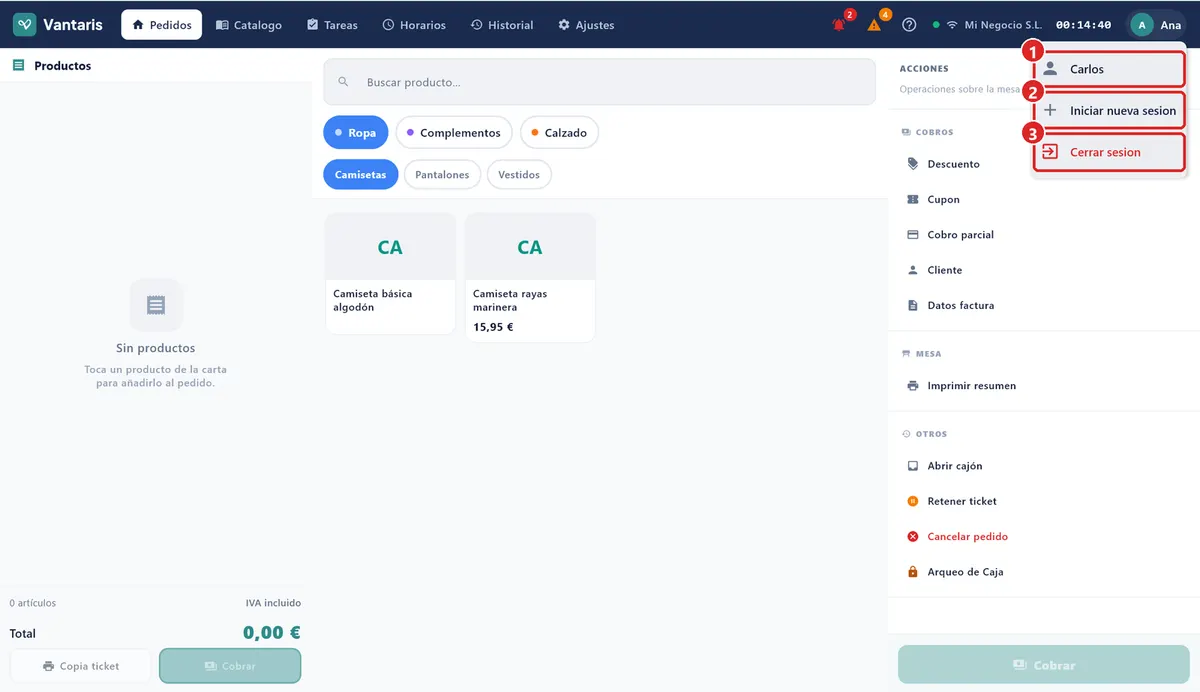Add Camiseta básica algodón to order
The width and height of the screenshot is (1200, 692).
tap(390, 273)
